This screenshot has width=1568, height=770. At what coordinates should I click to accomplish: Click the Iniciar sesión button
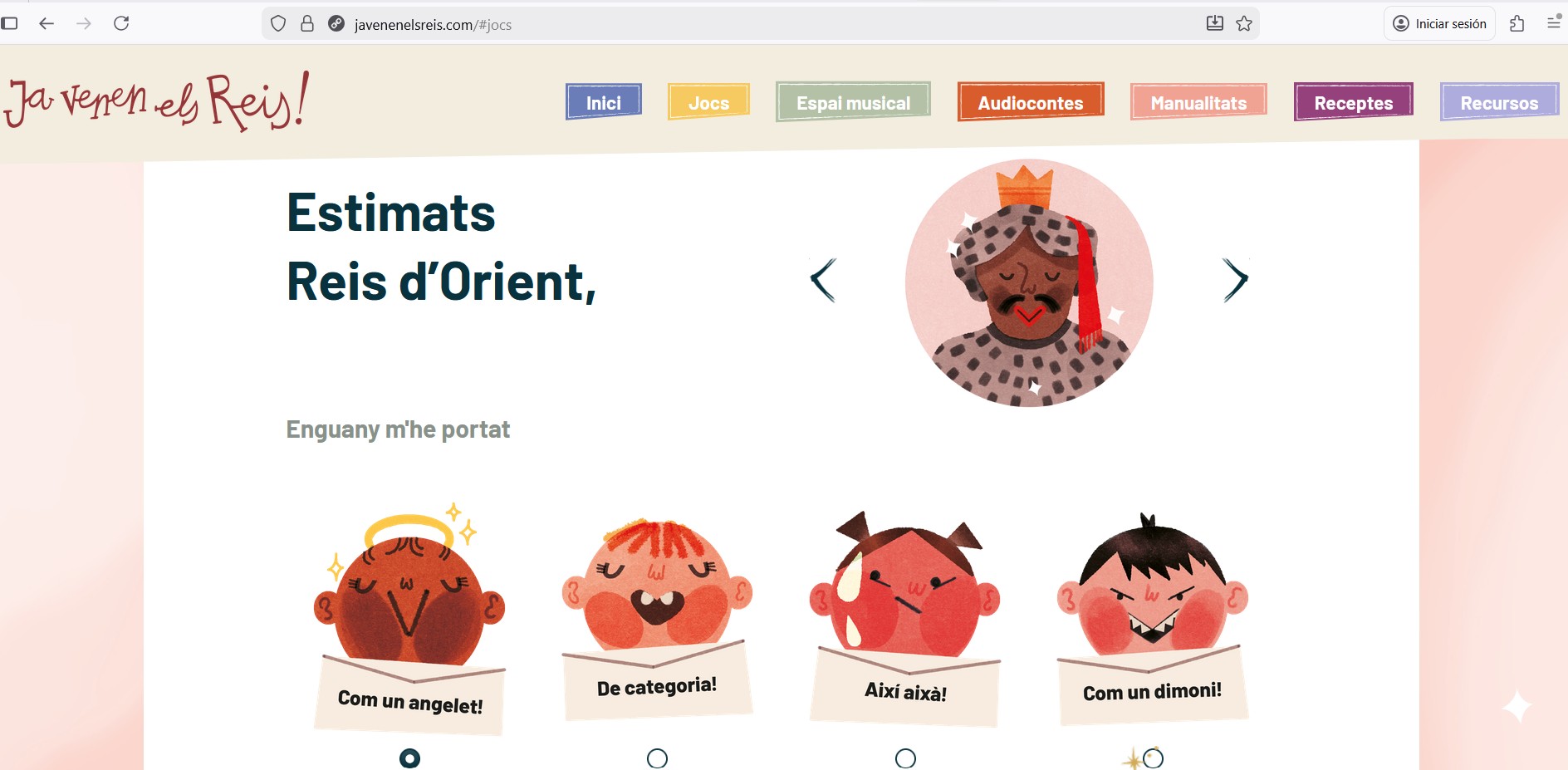1440,23
